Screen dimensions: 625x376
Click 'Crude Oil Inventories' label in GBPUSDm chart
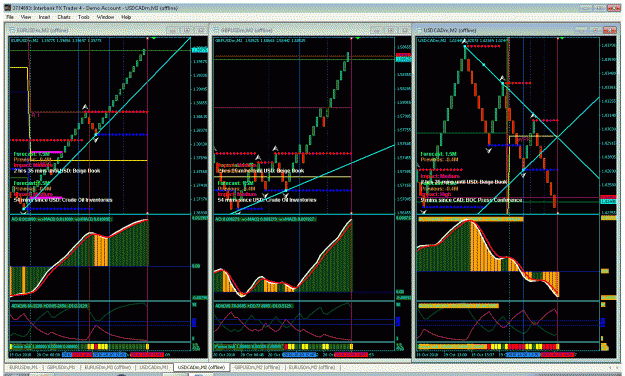point(292,200)
